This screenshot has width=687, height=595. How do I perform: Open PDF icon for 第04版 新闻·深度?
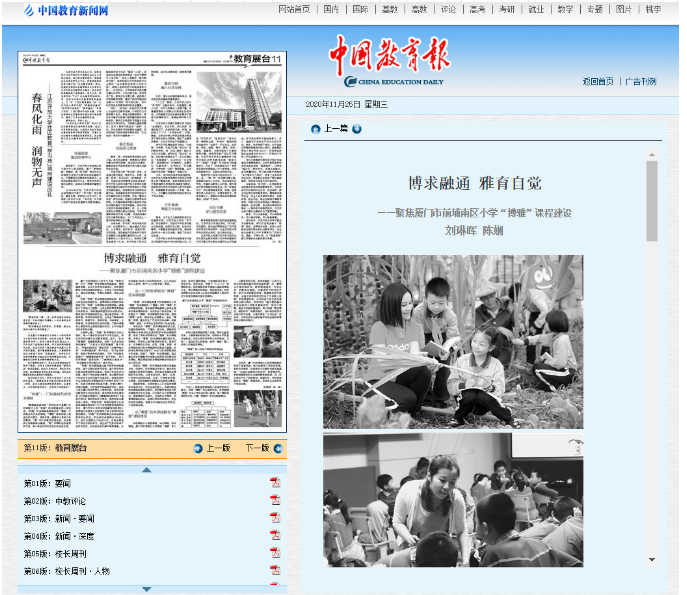[274, 535]
